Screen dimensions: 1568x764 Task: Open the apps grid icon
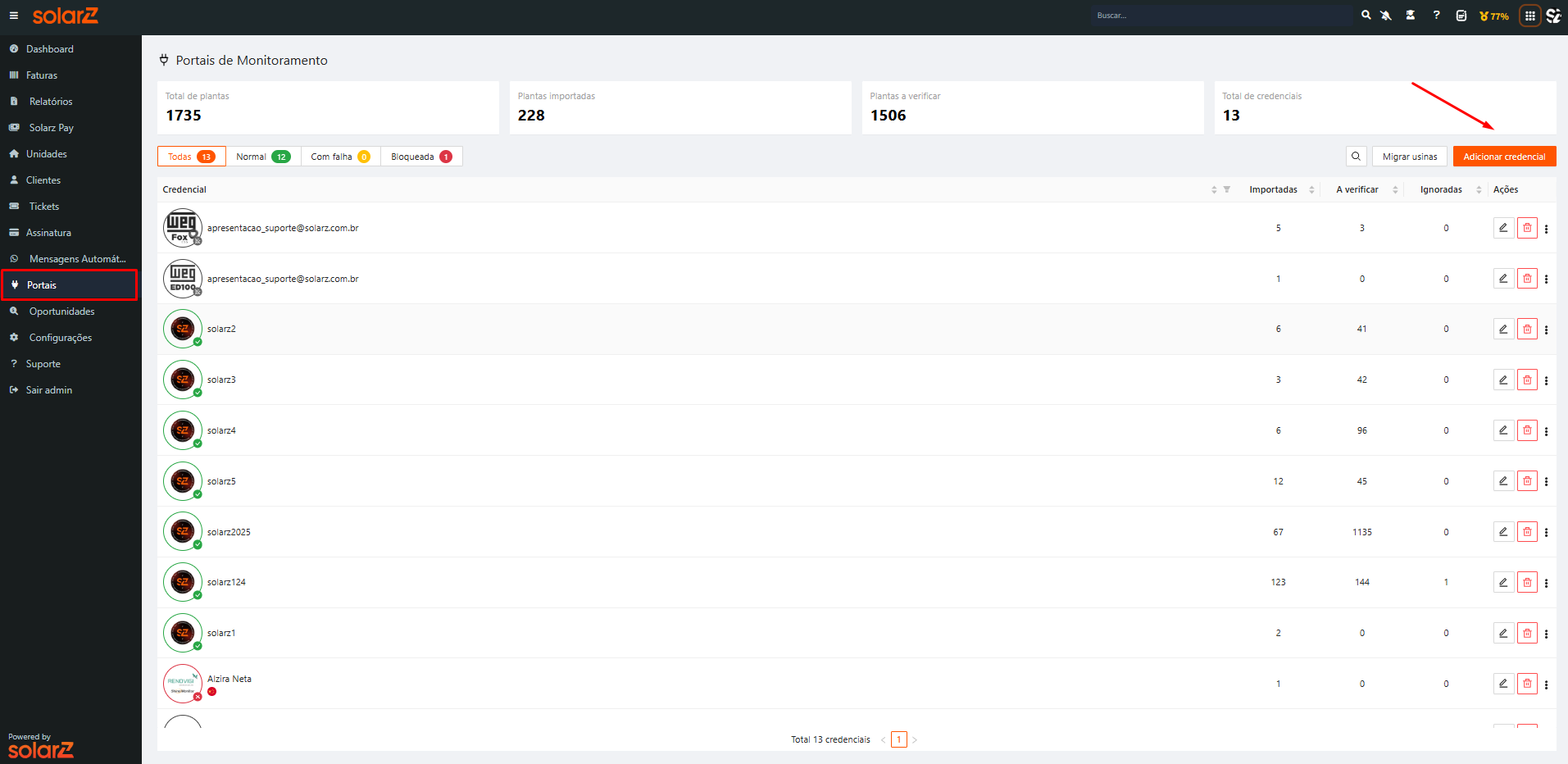pos(1529,16)
